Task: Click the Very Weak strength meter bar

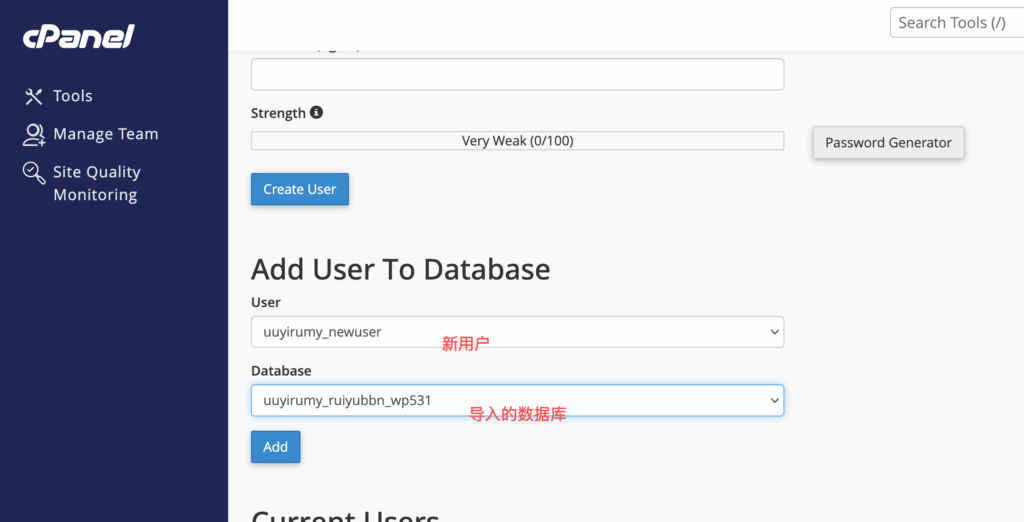Action: 517,141
